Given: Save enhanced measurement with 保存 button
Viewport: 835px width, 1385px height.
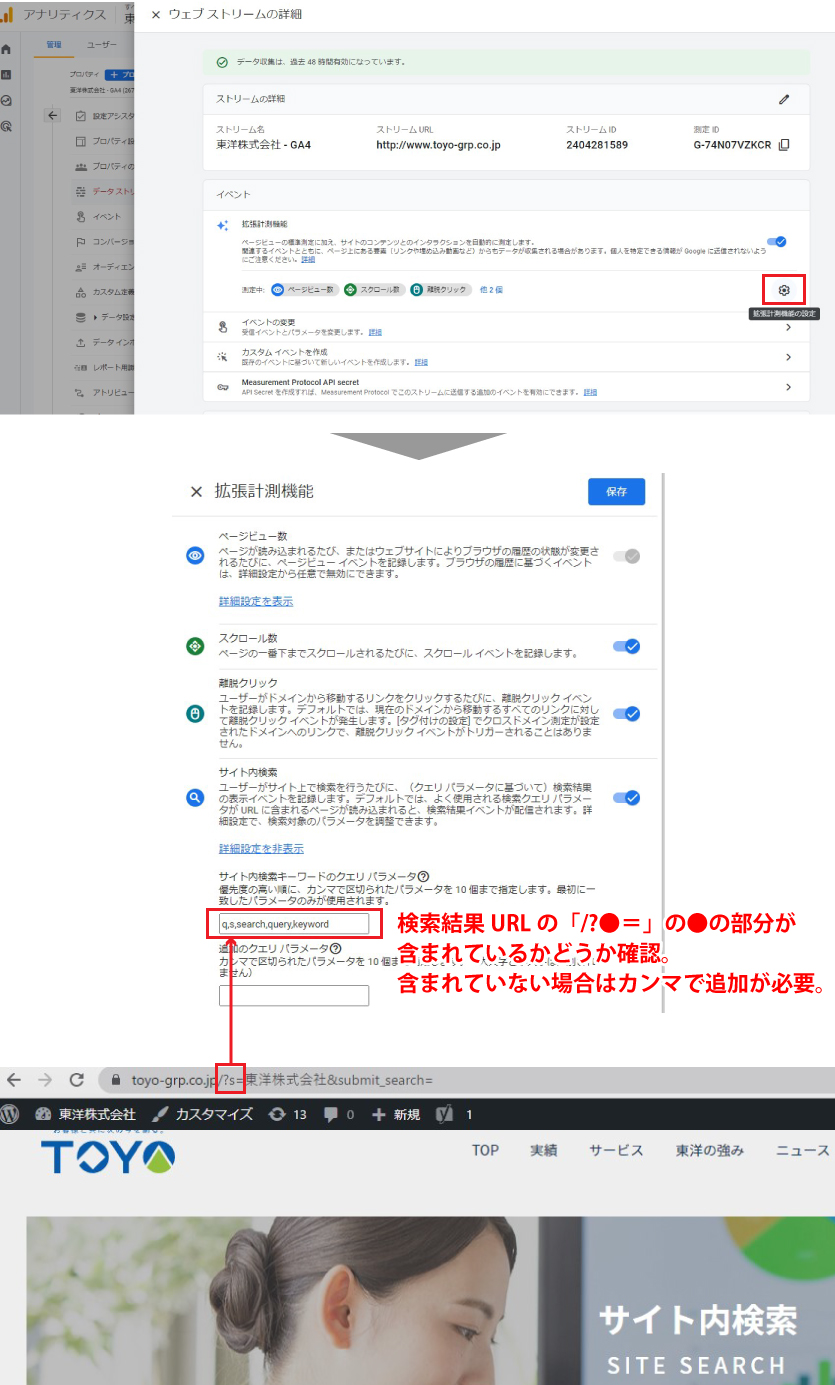Looking at the screenshot, I should 616,492.
